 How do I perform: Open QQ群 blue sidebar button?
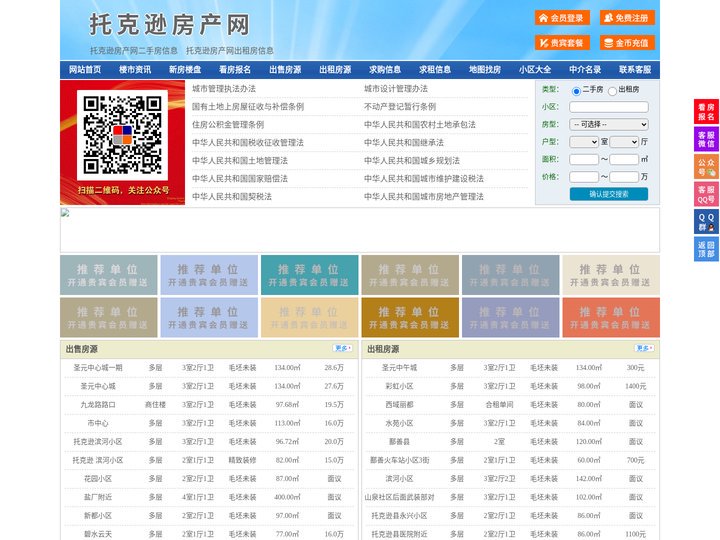706,222
